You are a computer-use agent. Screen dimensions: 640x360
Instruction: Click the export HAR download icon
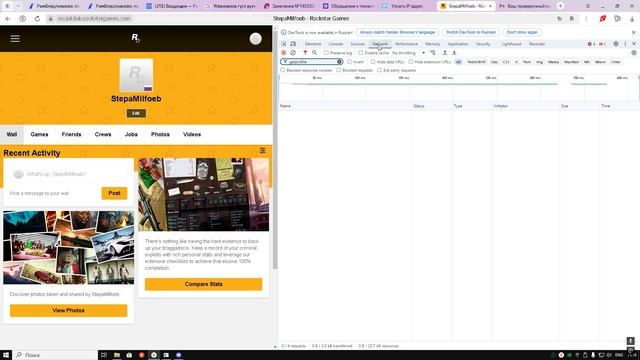(x=454, y=53)
